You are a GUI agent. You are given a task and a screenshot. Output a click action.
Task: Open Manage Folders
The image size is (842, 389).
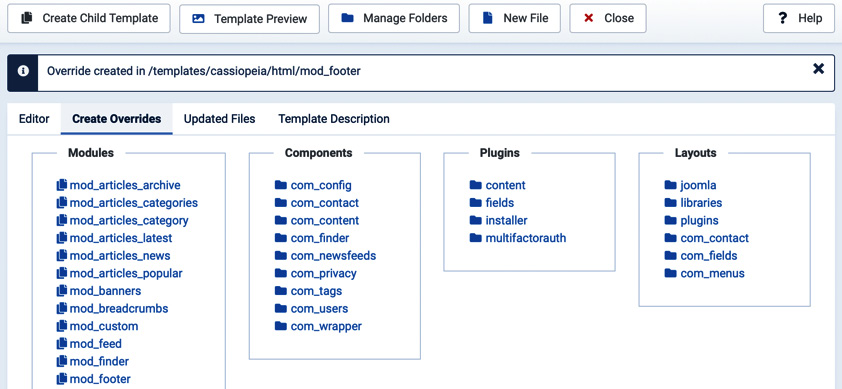click(x=394, y=18)
